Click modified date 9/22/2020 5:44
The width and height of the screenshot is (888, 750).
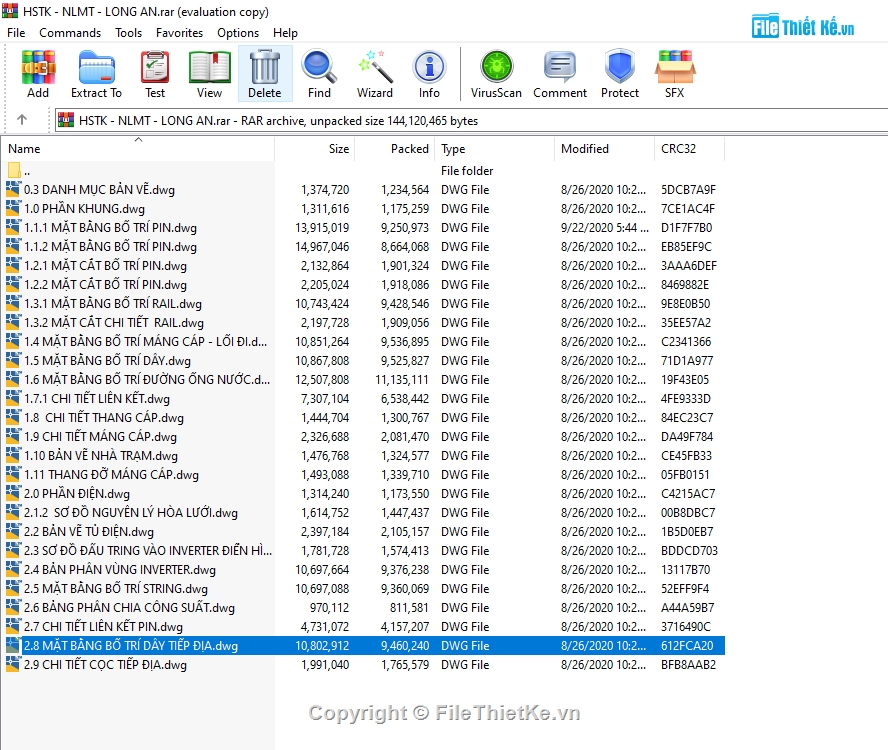[604, 227]
